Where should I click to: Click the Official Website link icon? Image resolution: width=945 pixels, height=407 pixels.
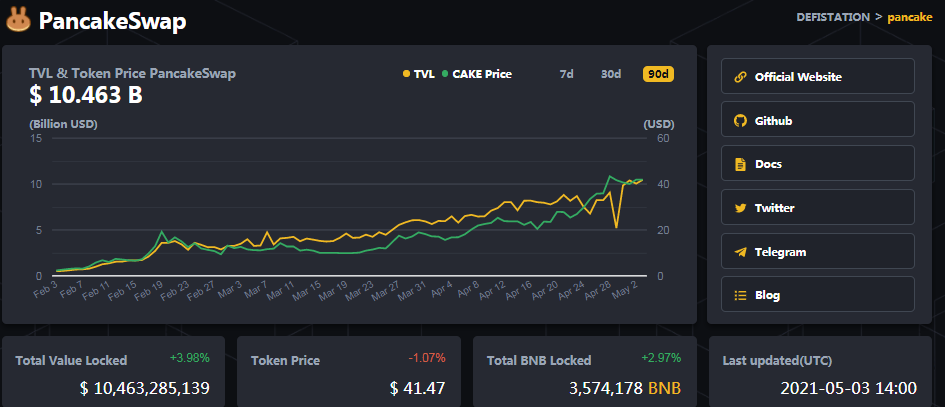point(740,77)
